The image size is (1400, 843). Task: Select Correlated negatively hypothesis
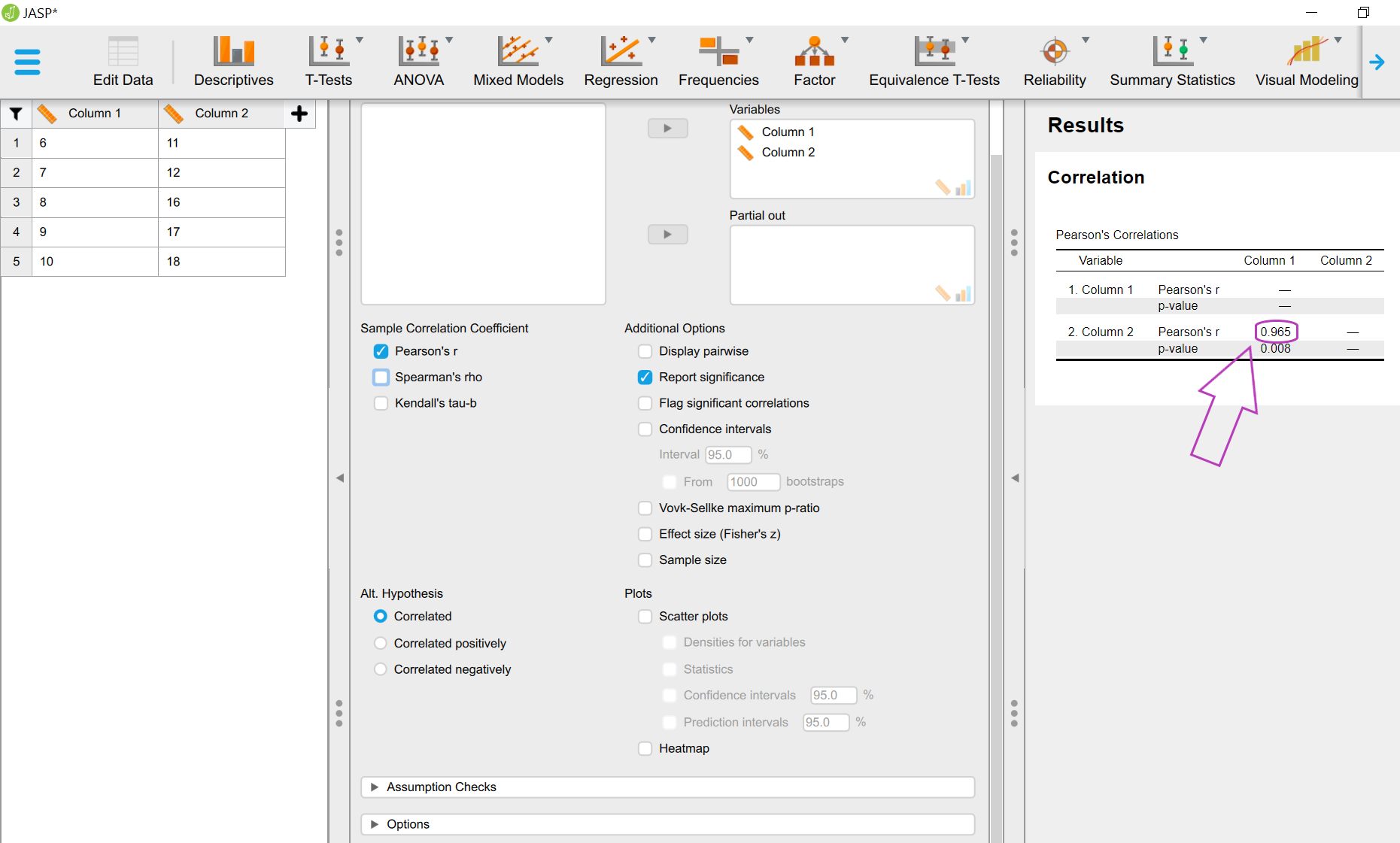(381, 669)
